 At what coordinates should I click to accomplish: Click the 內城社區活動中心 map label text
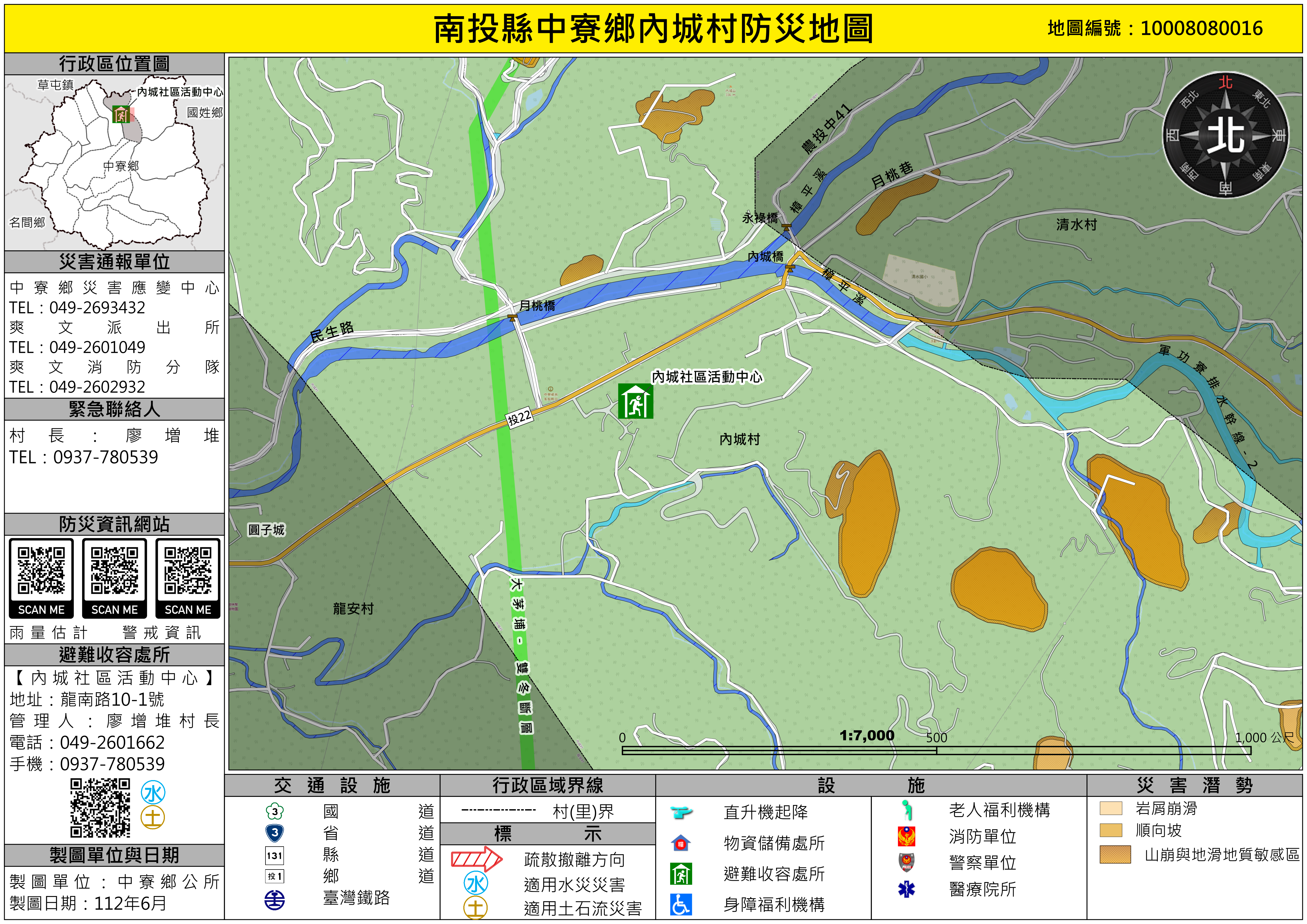pos(707,377)
